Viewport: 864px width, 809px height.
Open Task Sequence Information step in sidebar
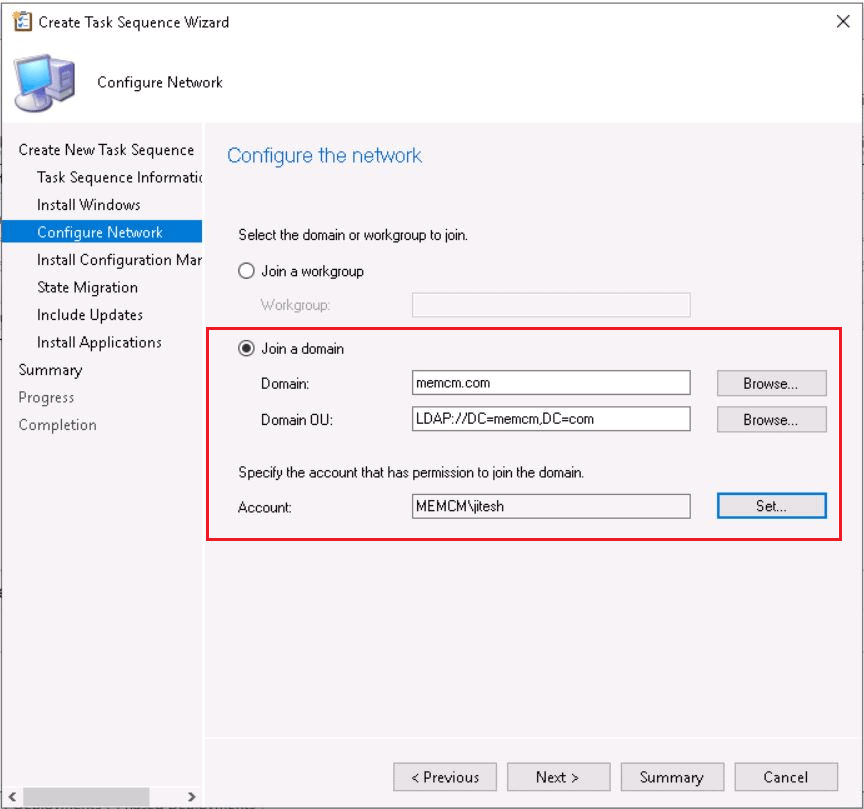tap(119, 177)
